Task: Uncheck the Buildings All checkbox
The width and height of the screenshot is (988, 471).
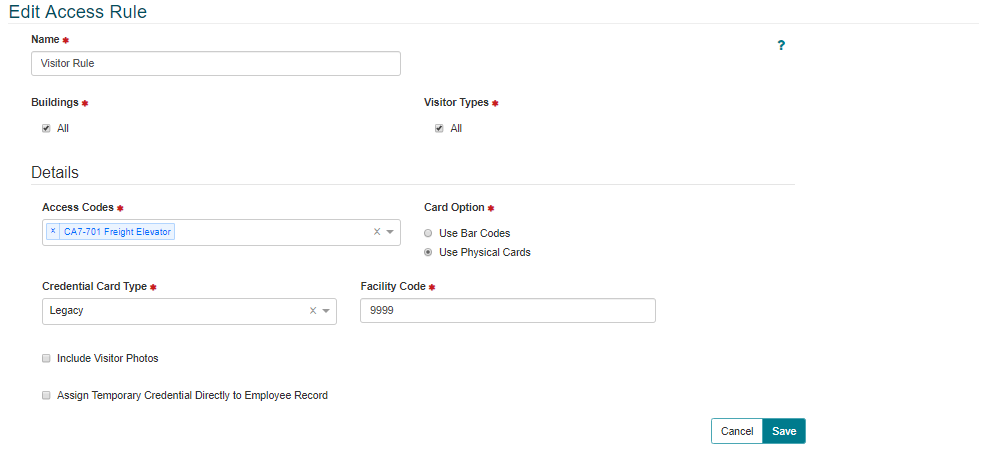Action: coord(46,128)
